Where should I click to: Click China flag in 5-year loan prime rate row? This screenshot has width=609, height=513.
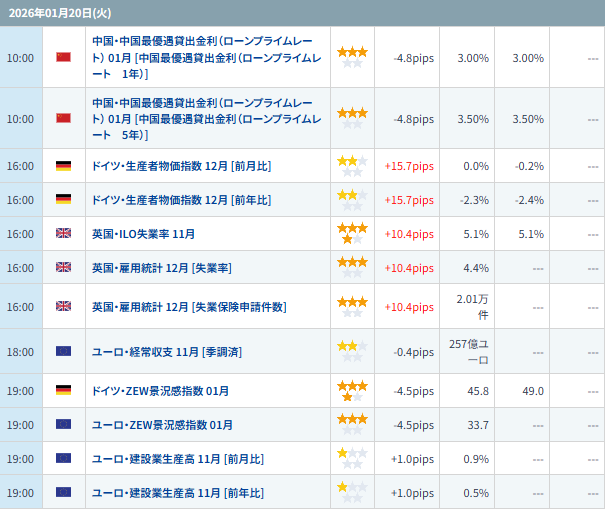pyautogui.click(x=63, y=118)
